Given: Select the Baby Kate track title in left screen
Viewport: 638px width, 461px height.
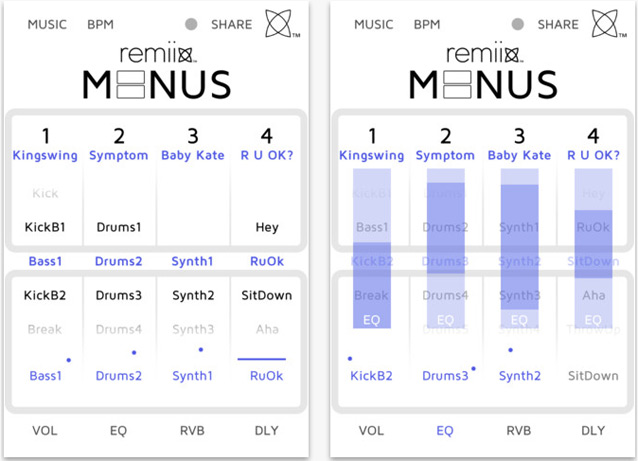Looking at the screenshot, I should [192, 155].
